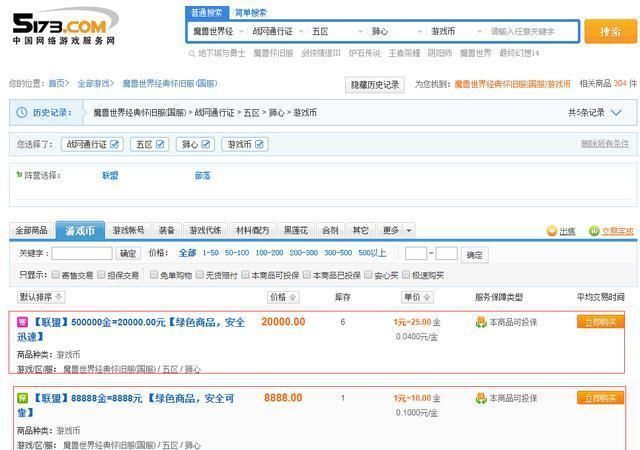This screenshot has height=450, width=640.
Task: Select the 游戏币 category tab
Action: [x=80, y=231]
